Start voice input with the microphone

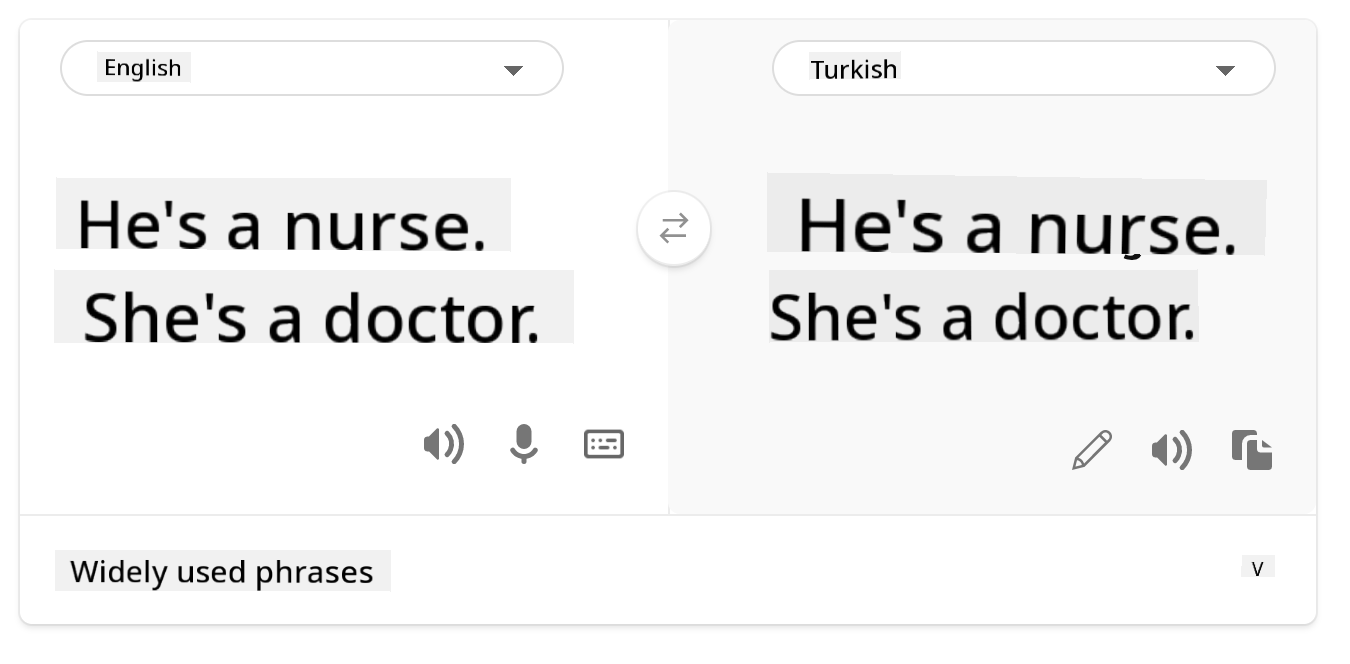(x=523, y=444)
